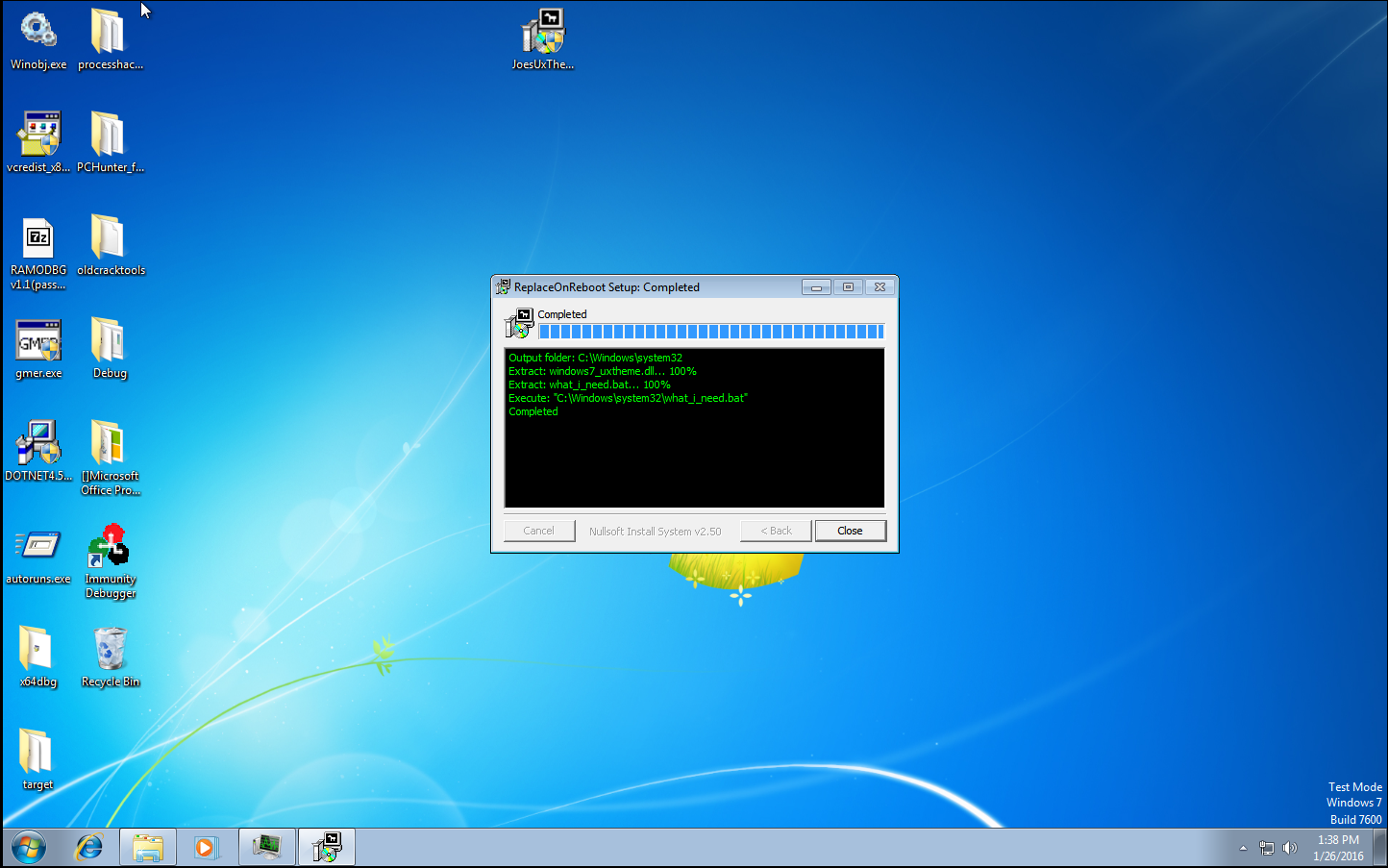Screen dimensions: 1388x868
Task: Open Windows Explorer from taskbar
Action: point(148,848)
